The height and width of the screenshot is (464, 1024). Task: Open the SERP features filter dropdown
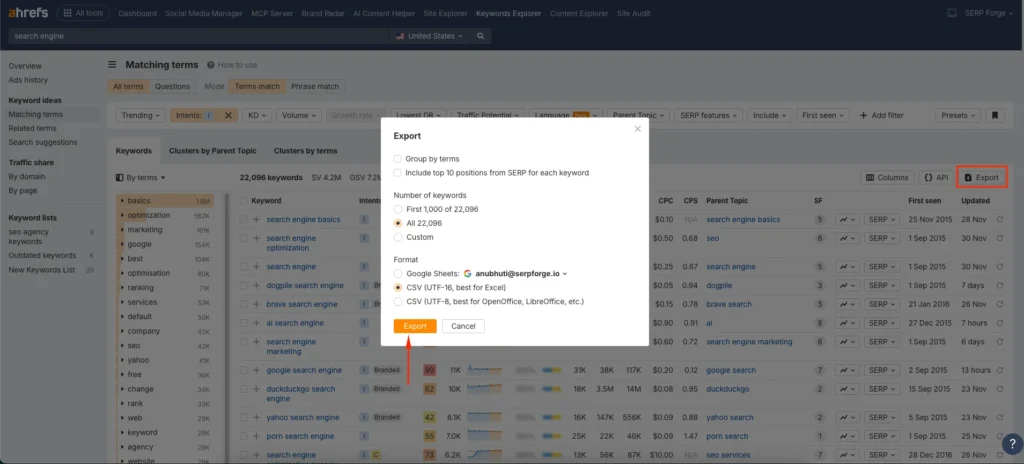[x=709, y=115]
